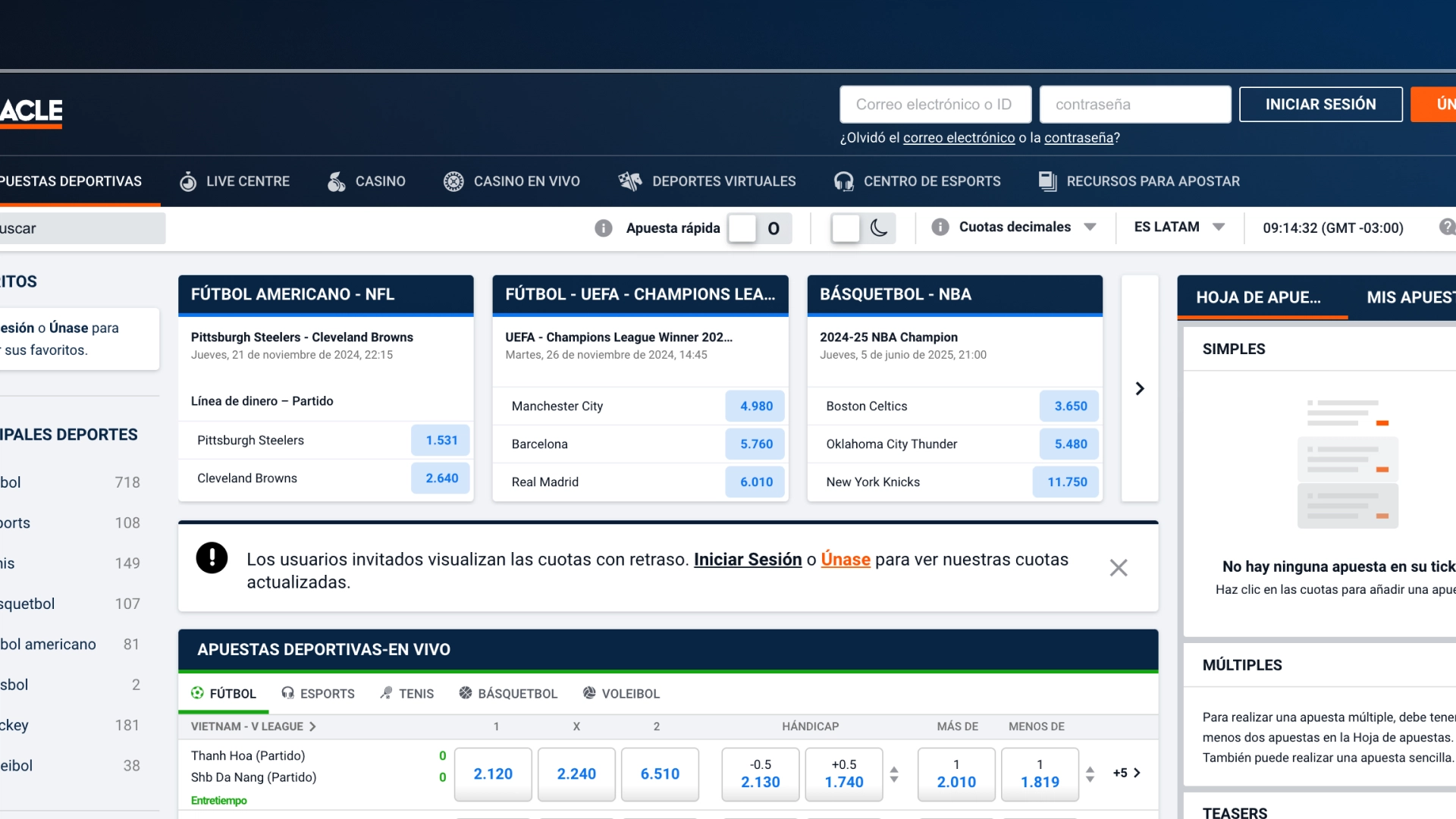
Task: Pick Oklahoma City Thunder odds 5.480
Action: pyautogui.click(x=1070, y=444)
